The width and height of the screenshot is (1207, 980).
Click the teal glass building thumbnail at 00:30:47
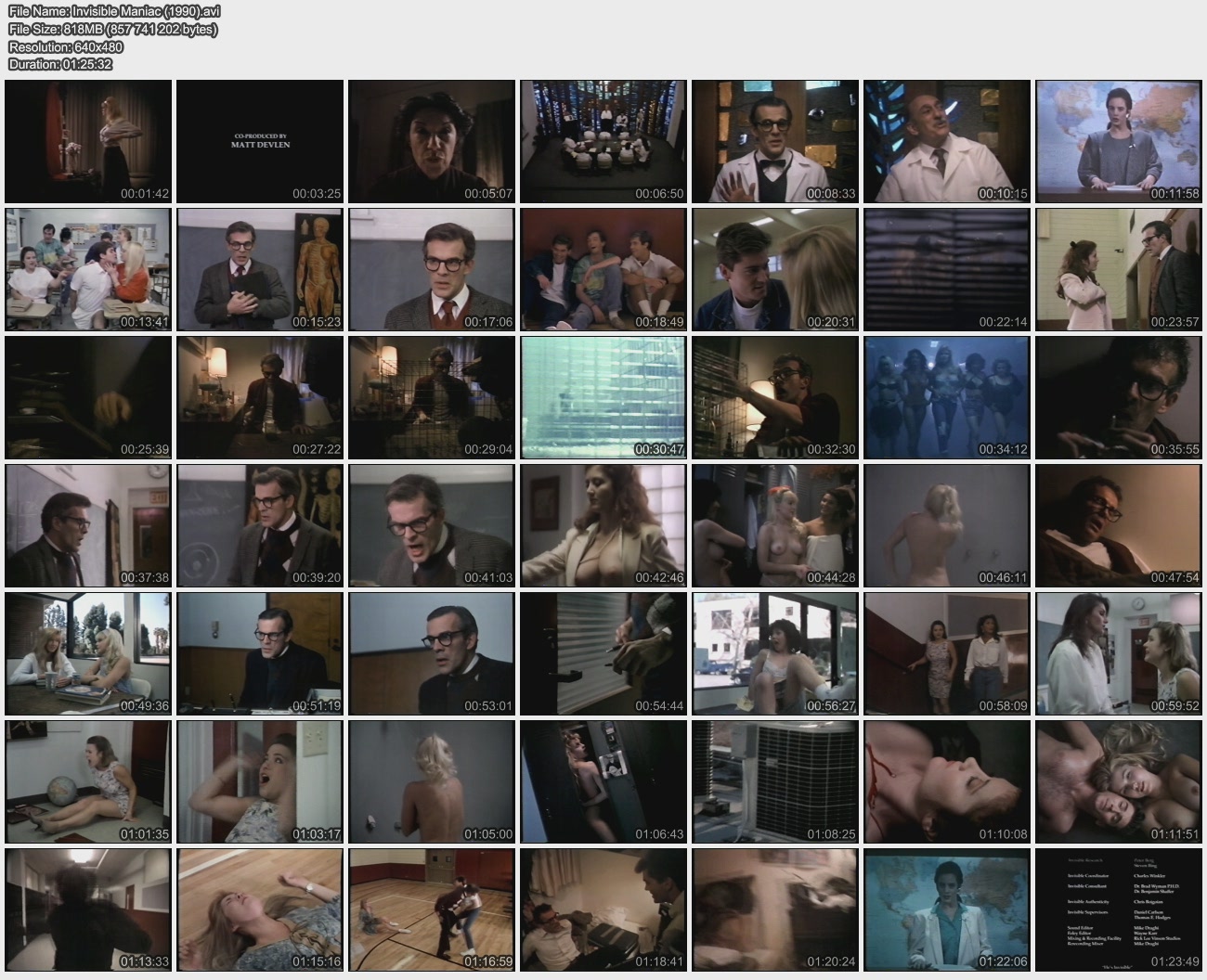tap(603, 397)
